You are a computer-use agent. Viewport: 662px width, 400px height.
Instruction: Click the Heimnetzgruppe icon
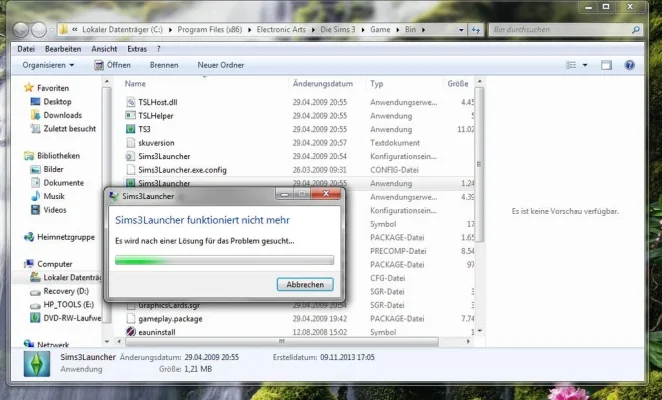click(29, 237)
